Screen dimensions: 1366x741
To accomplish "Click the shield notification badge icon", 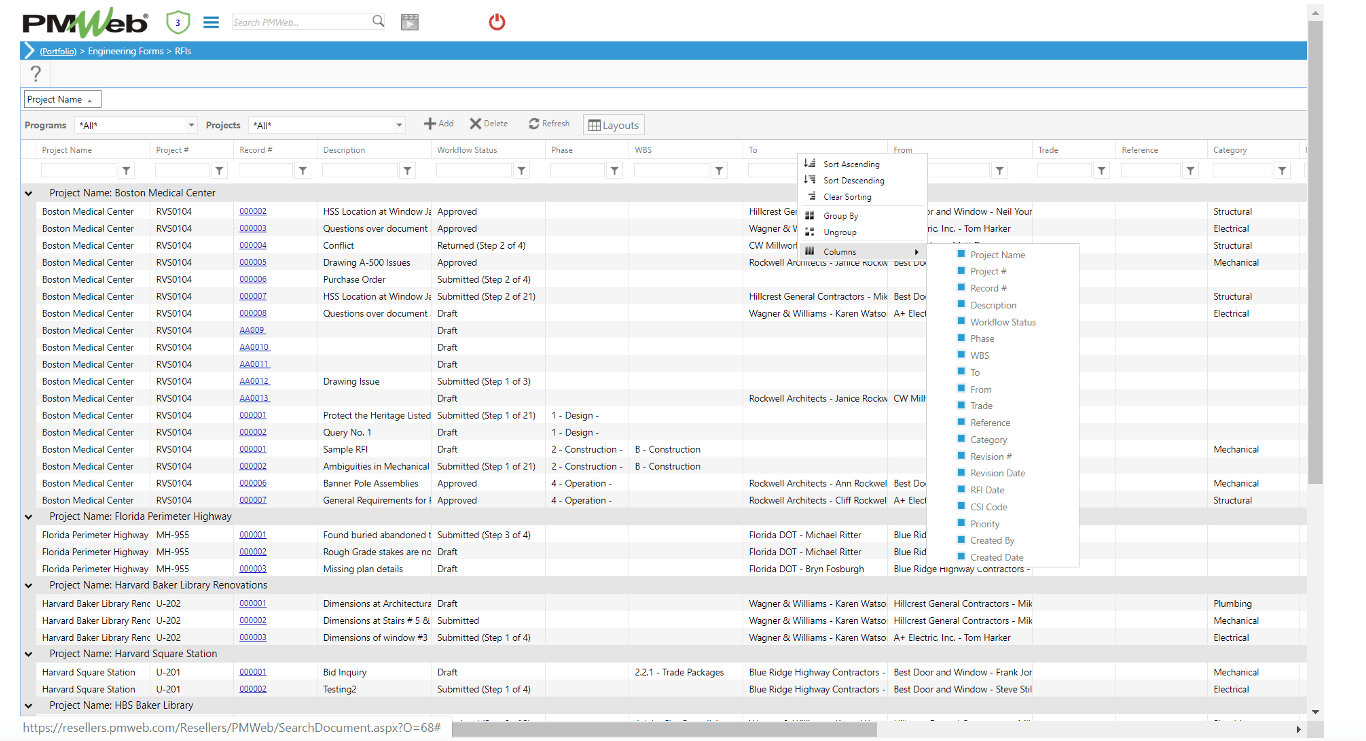I will pyautogui.click(x=177, y=22).
